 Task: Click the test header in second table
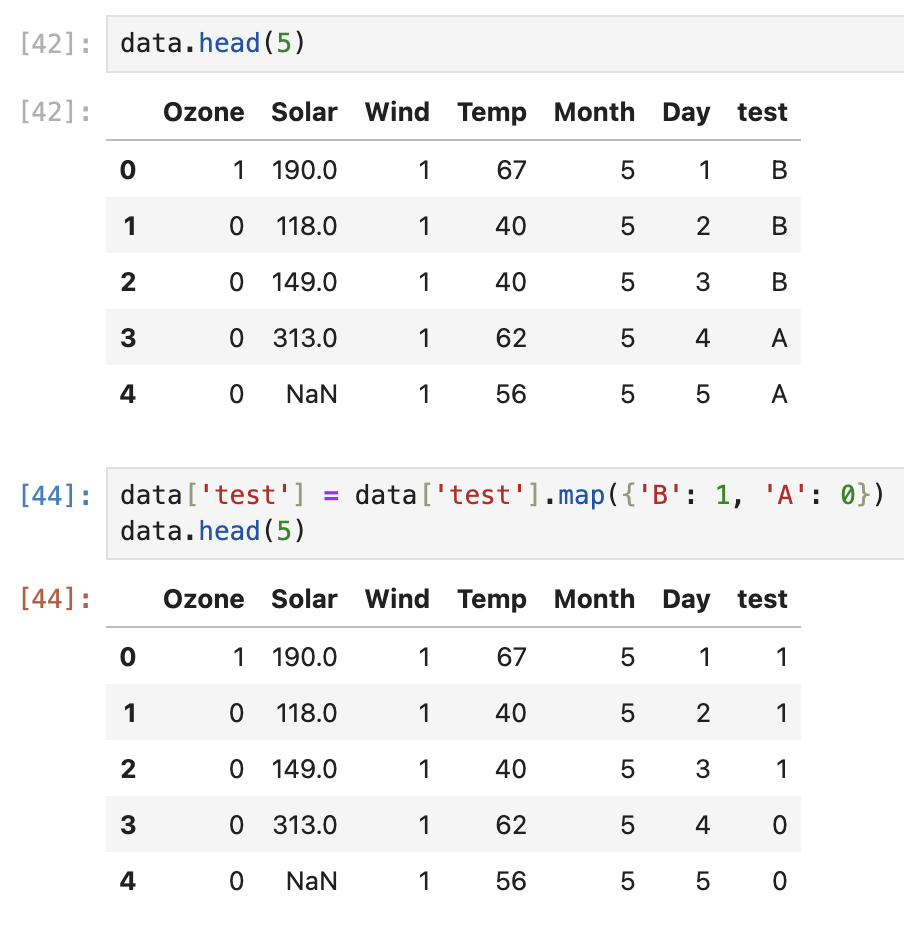[763, 599]
